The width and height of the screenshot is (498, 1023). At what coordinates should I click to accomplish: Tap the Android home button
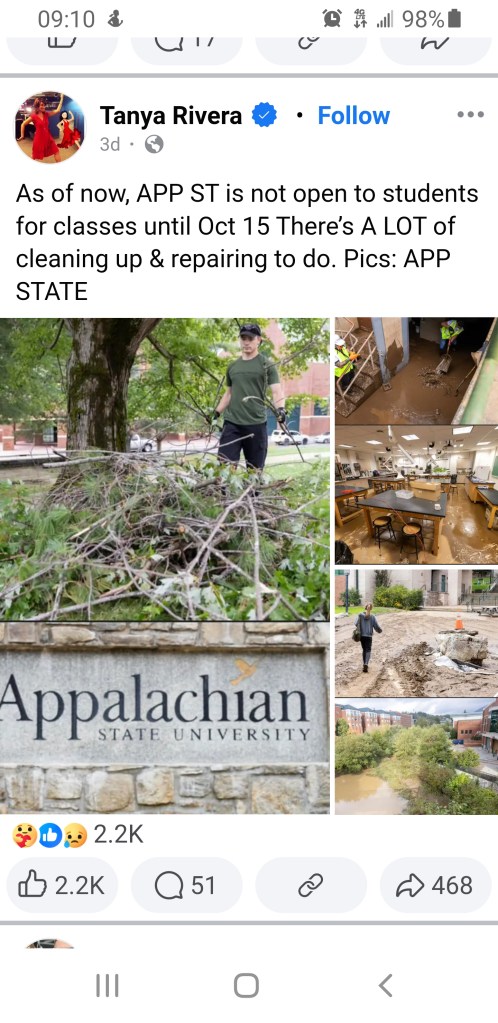click(246, 985)
